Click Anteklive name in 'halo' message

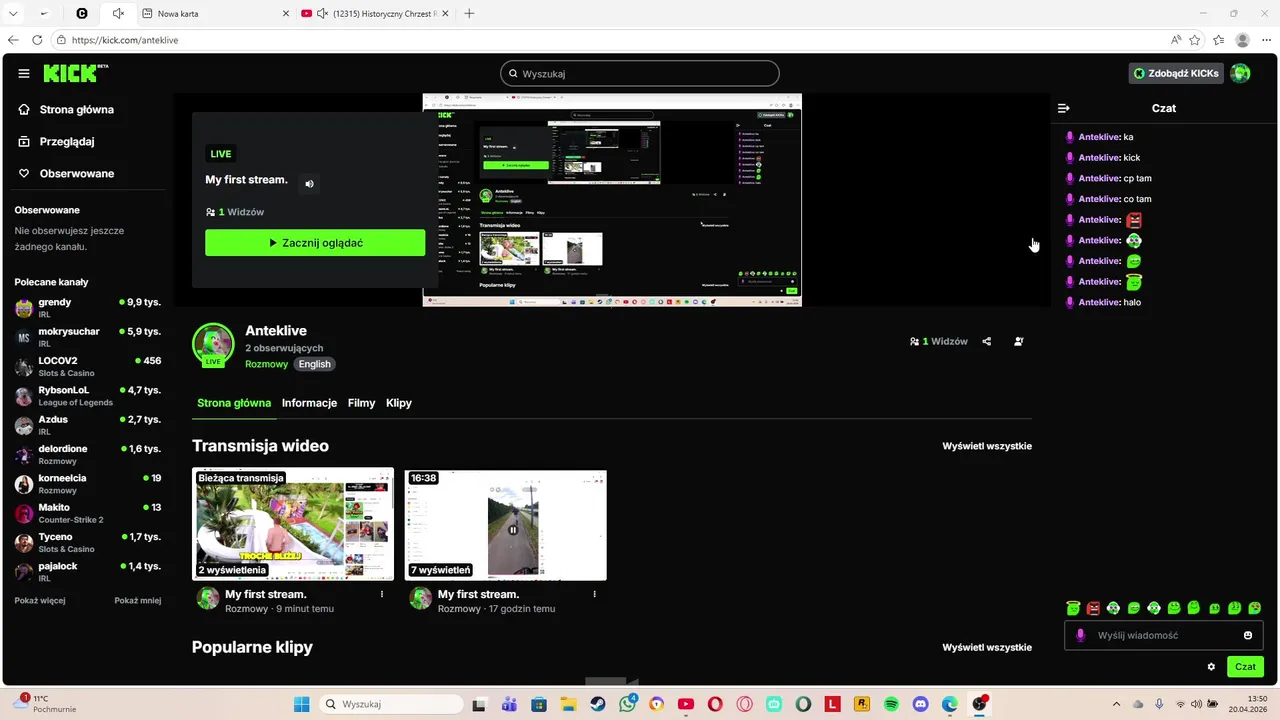coord(1098,302)
